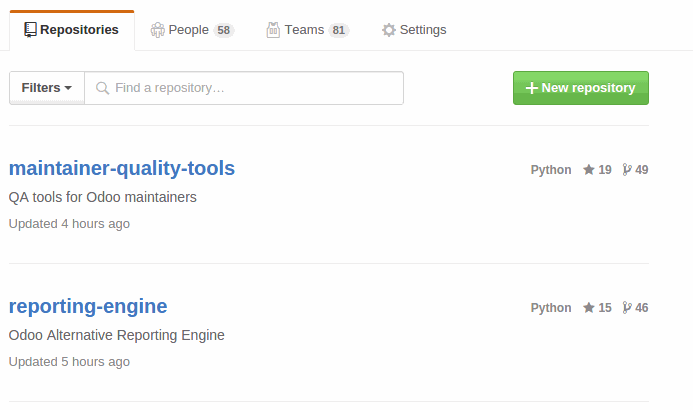Switch to the Teams tab
The image size is (693, 410).
point(305,30)
